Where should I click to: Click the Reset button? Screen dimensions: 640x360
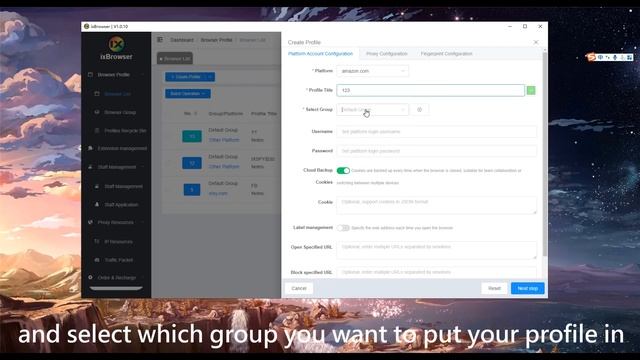[494, 289]
